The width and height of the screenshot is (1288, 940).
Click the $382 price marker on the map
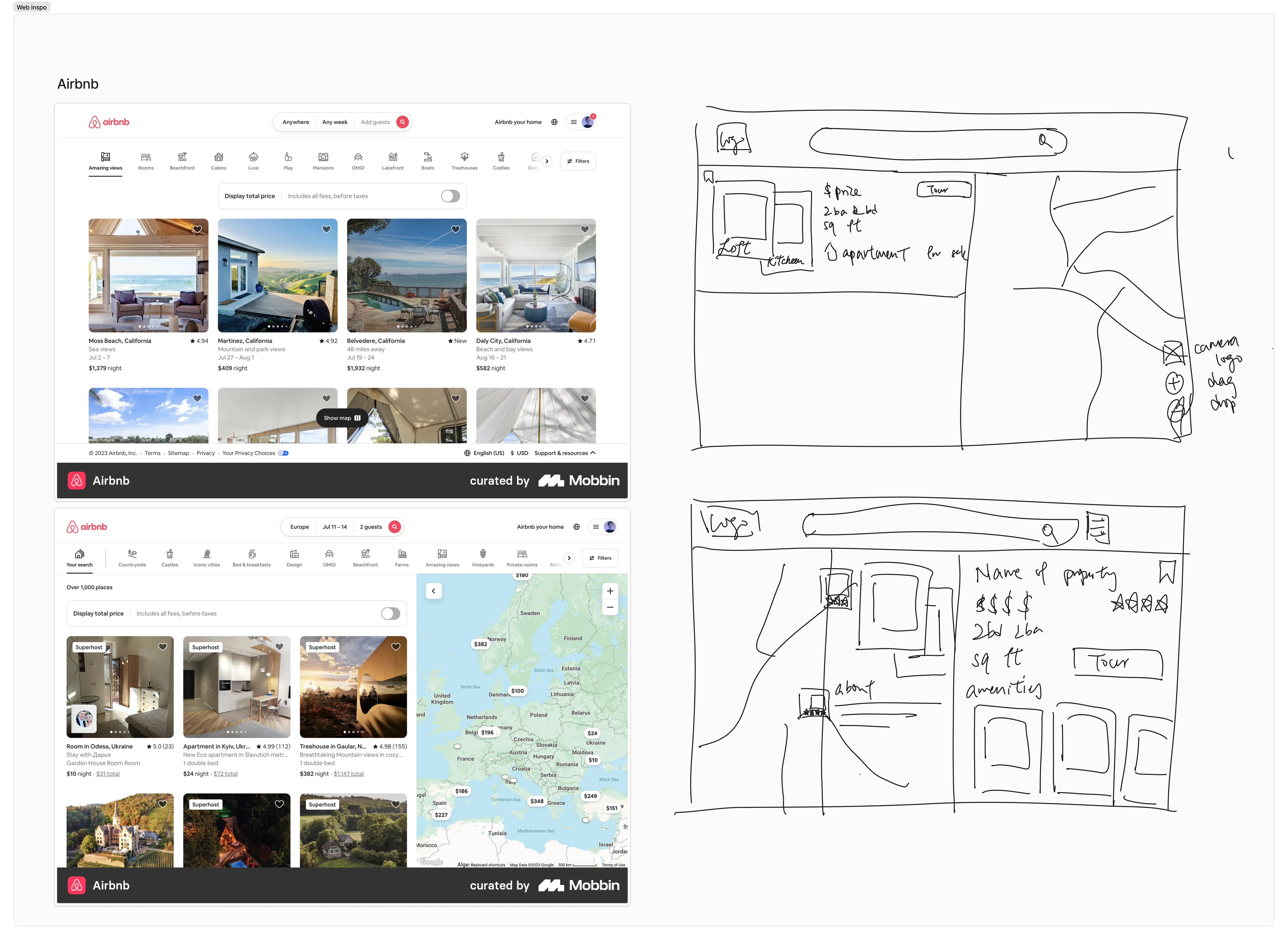click(x=480, y=644)
